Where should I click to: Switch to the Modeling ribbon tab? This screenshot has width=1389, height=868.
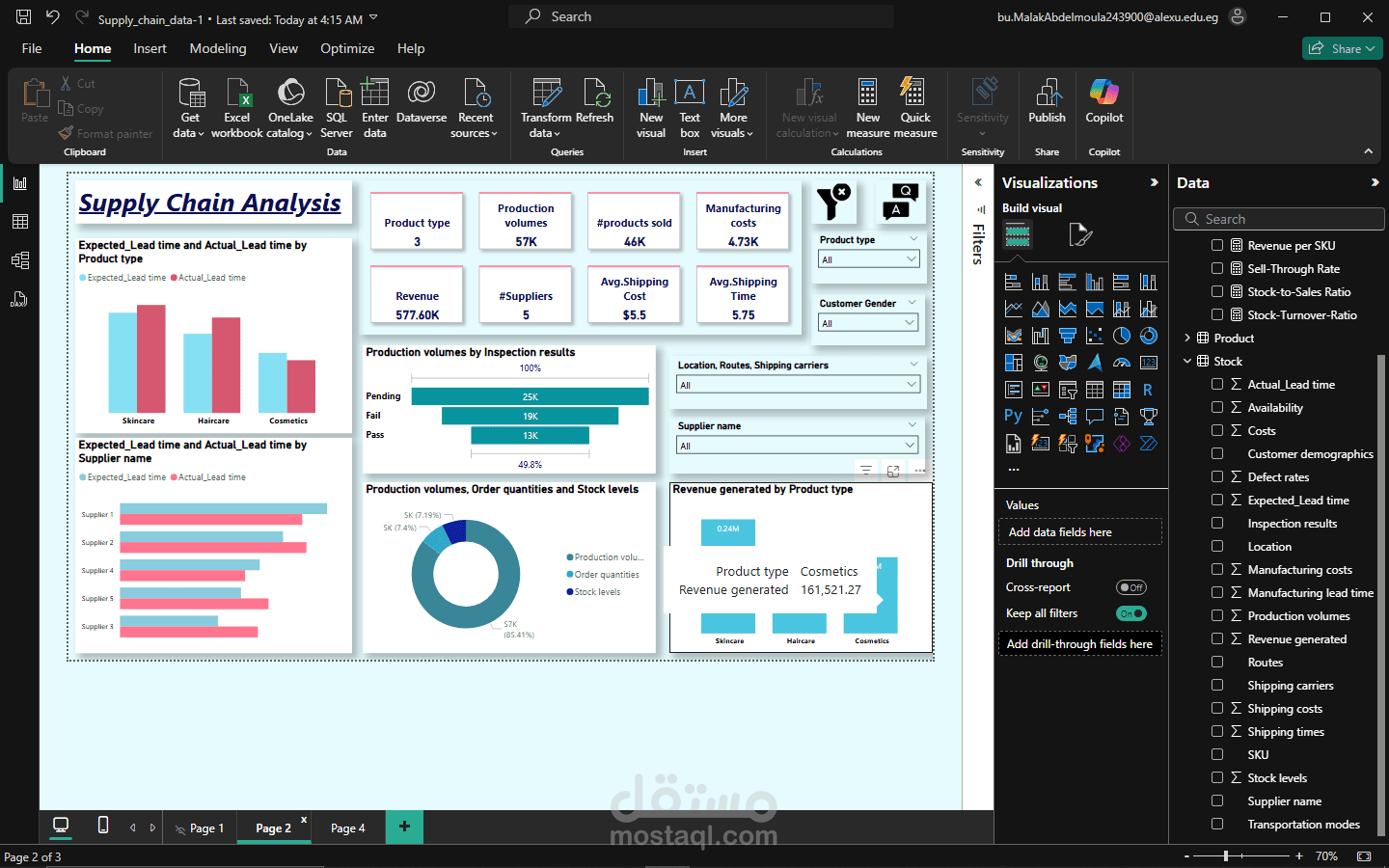pyautogui.click(x=218, y=48)
